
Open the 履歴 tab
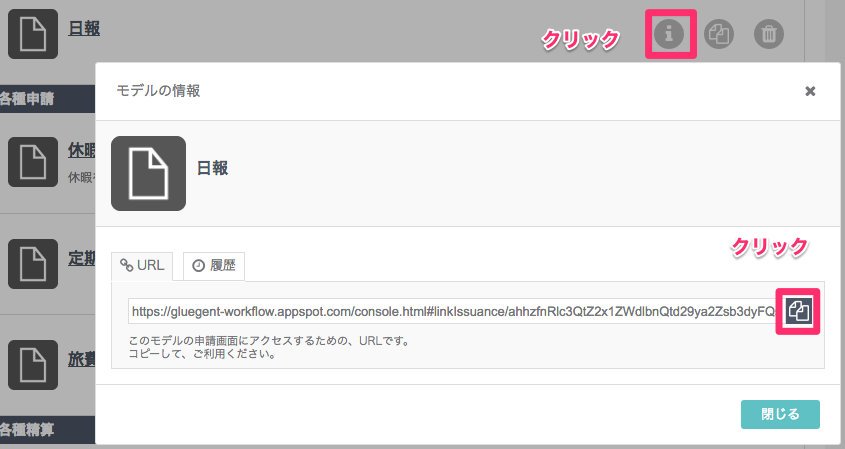pyautogui.click(x=214, y=266)
